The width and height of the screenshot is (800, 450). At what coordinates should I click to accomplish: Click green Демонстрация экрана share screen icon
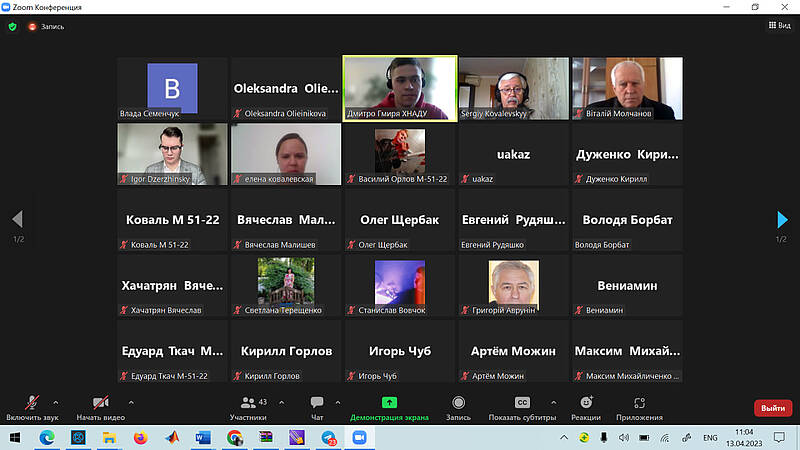click(389, 402)
